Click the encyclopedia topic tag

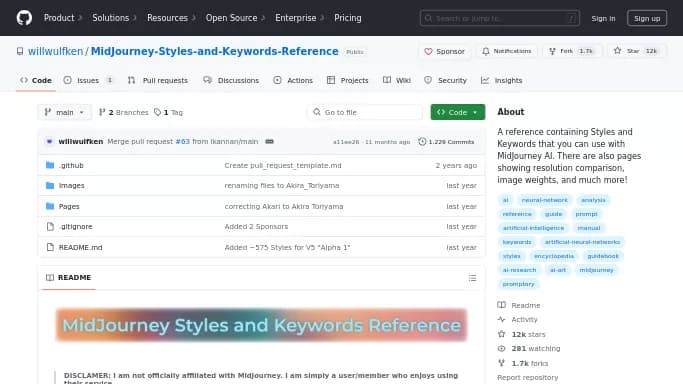pyautogui.click(x=554, y=256)
